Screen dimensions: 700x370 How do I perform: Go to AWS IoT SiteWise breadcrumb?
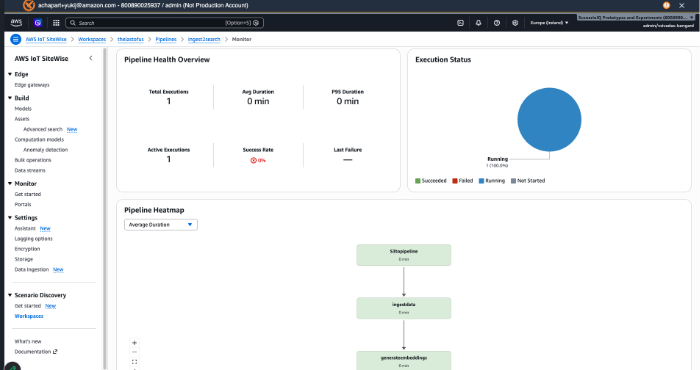(46, 39)
